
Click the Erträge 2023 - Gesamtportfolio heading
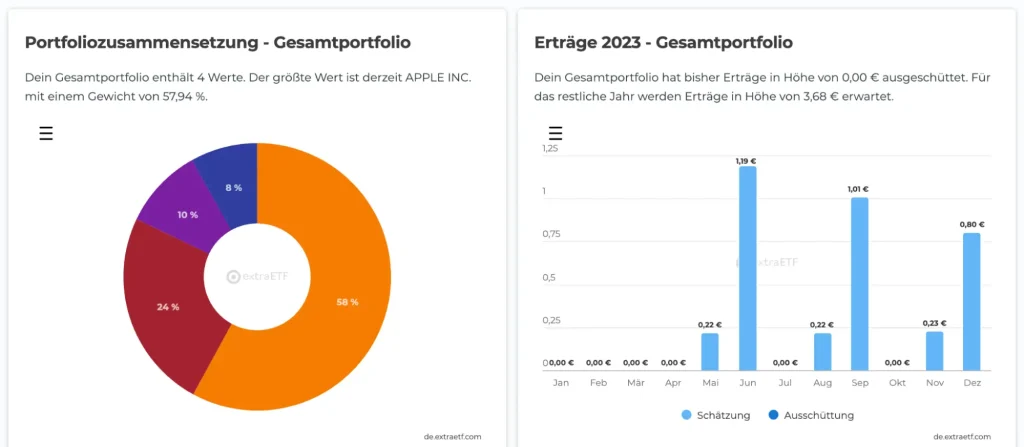(x=663, y=43)
